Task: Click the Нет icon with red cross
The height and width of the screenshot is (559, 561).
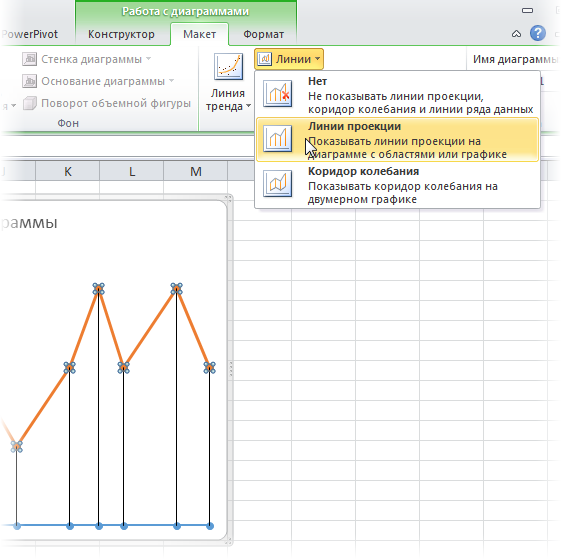Action: pyautogui.click(x=277, y=94)
